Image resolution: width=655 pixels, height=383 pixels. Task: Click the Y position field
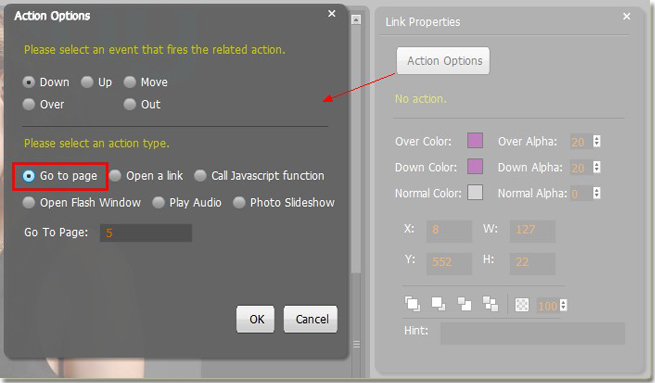pos(449,264)
